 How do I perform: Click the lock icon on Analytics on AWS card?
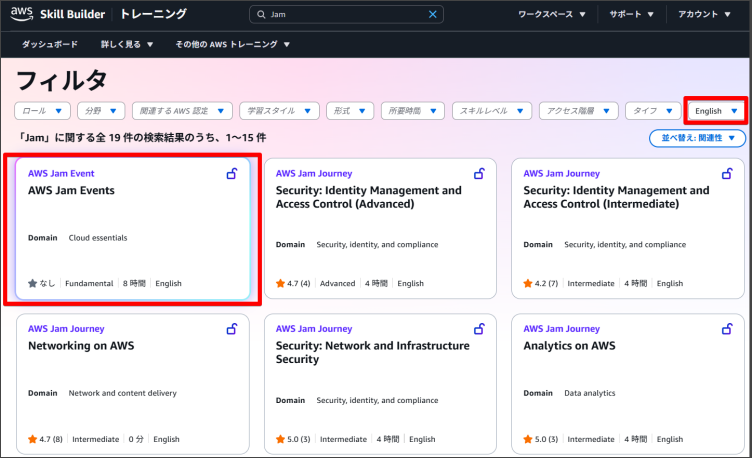tap(727, 329)
